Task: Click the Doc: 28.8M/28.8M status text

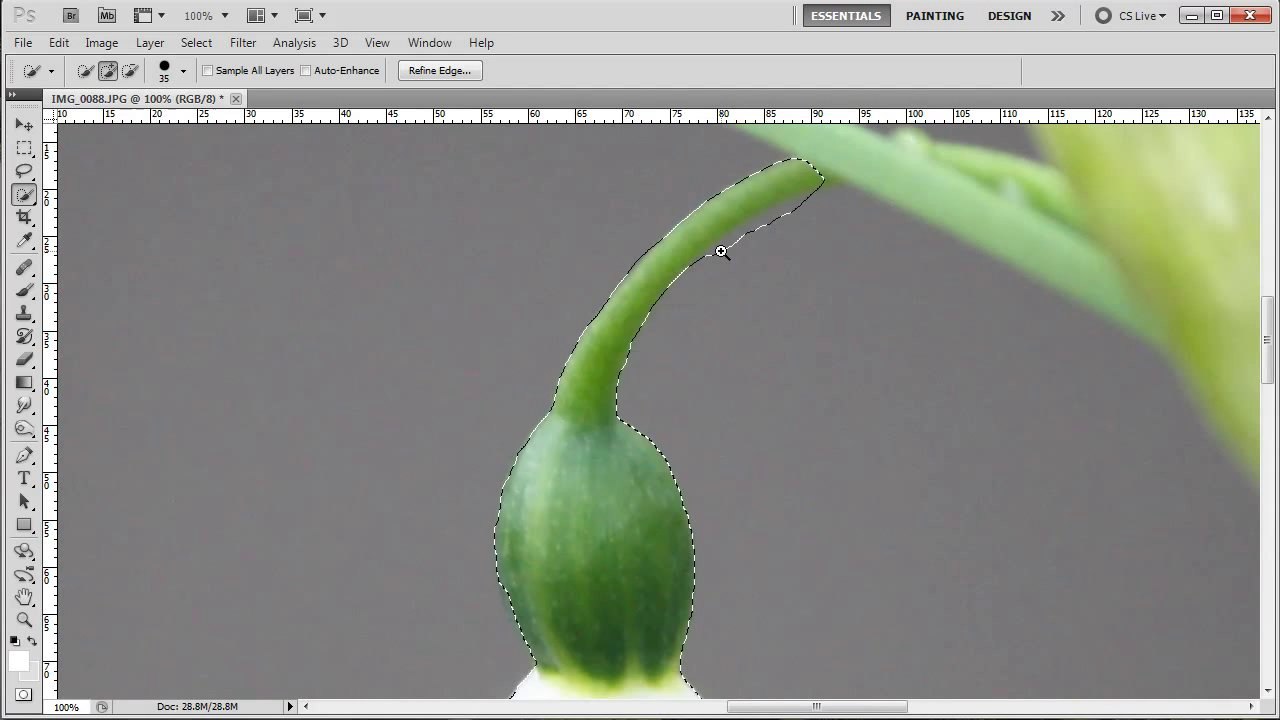Action: click(197, 707)
